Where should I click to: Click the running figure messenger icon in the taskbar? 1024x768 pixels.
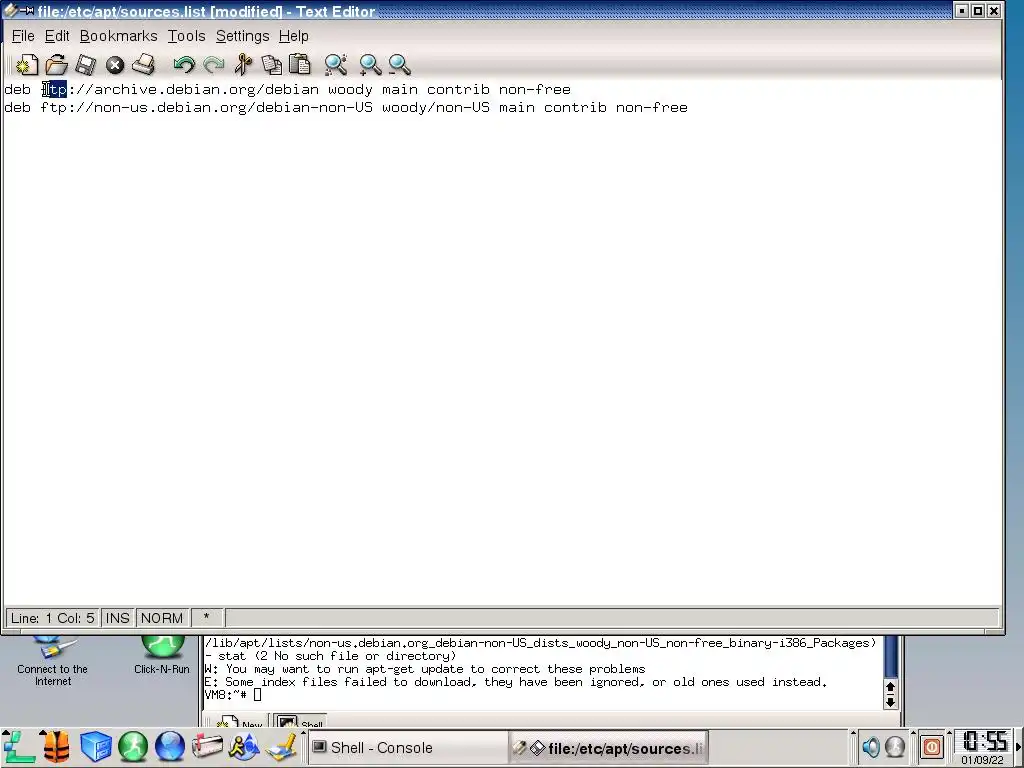click(x=244, y=748)
